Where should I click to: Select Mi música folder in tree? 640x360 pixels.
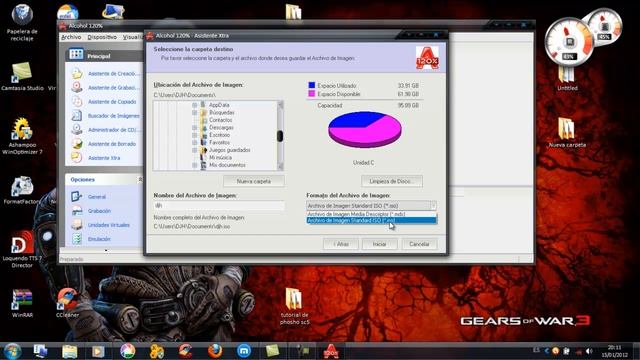click(x=220, y=158)
